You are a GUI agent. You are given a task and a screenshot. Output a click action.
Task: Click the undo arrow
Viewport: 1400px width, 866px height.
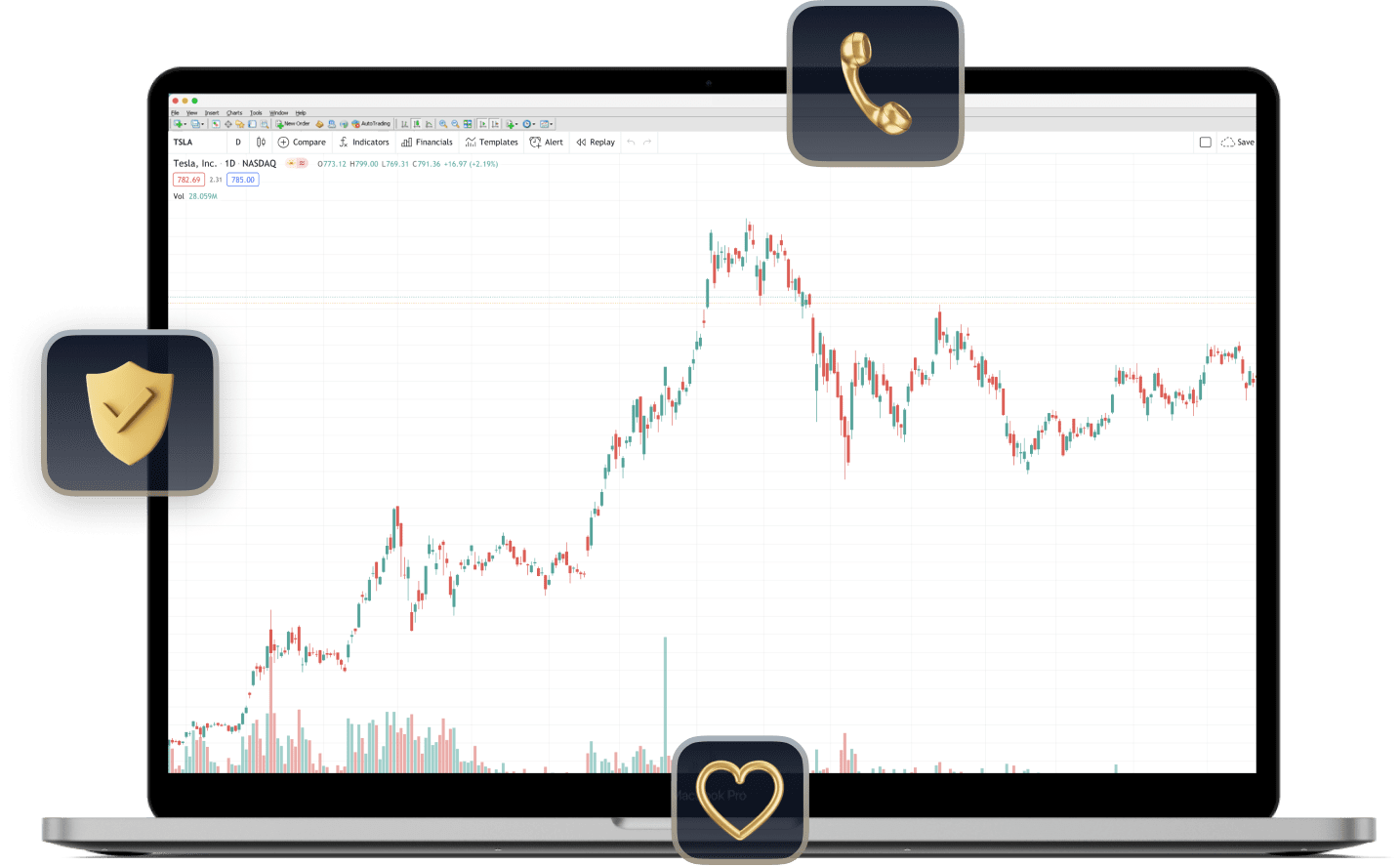631,143
